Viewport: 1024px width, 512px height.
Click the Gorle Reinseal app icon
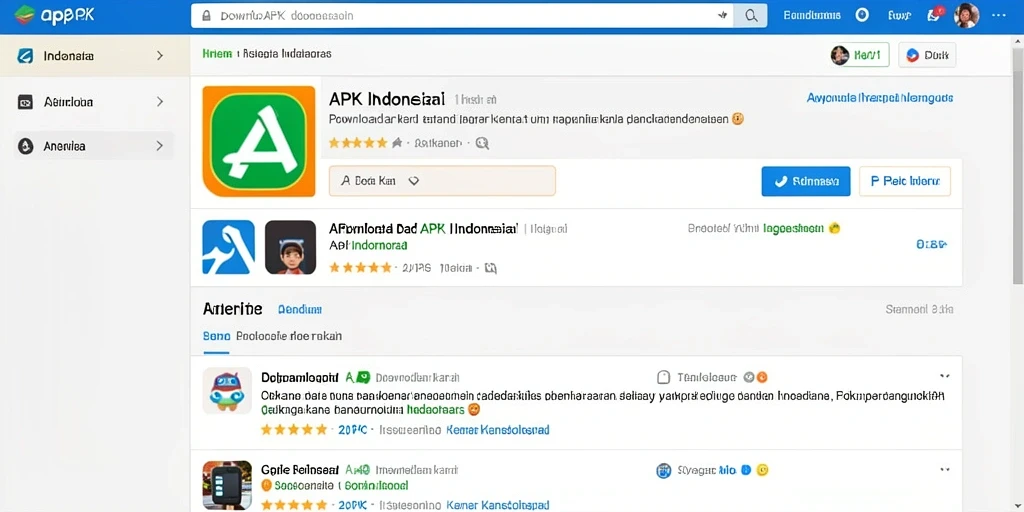click(227, 485)
